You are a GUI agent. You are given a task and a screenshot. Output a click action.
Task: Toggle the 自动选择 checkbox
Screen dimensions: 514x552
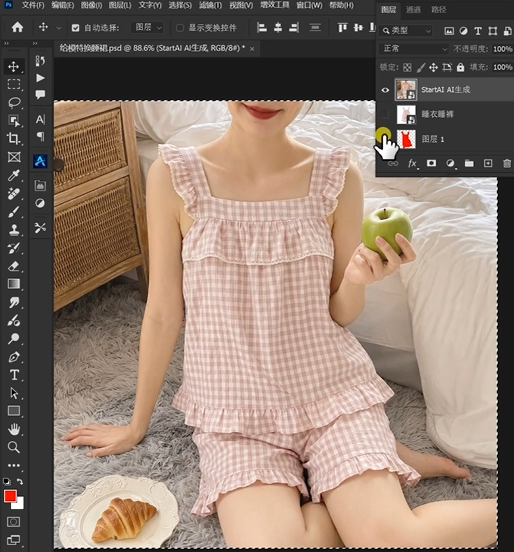75,28
